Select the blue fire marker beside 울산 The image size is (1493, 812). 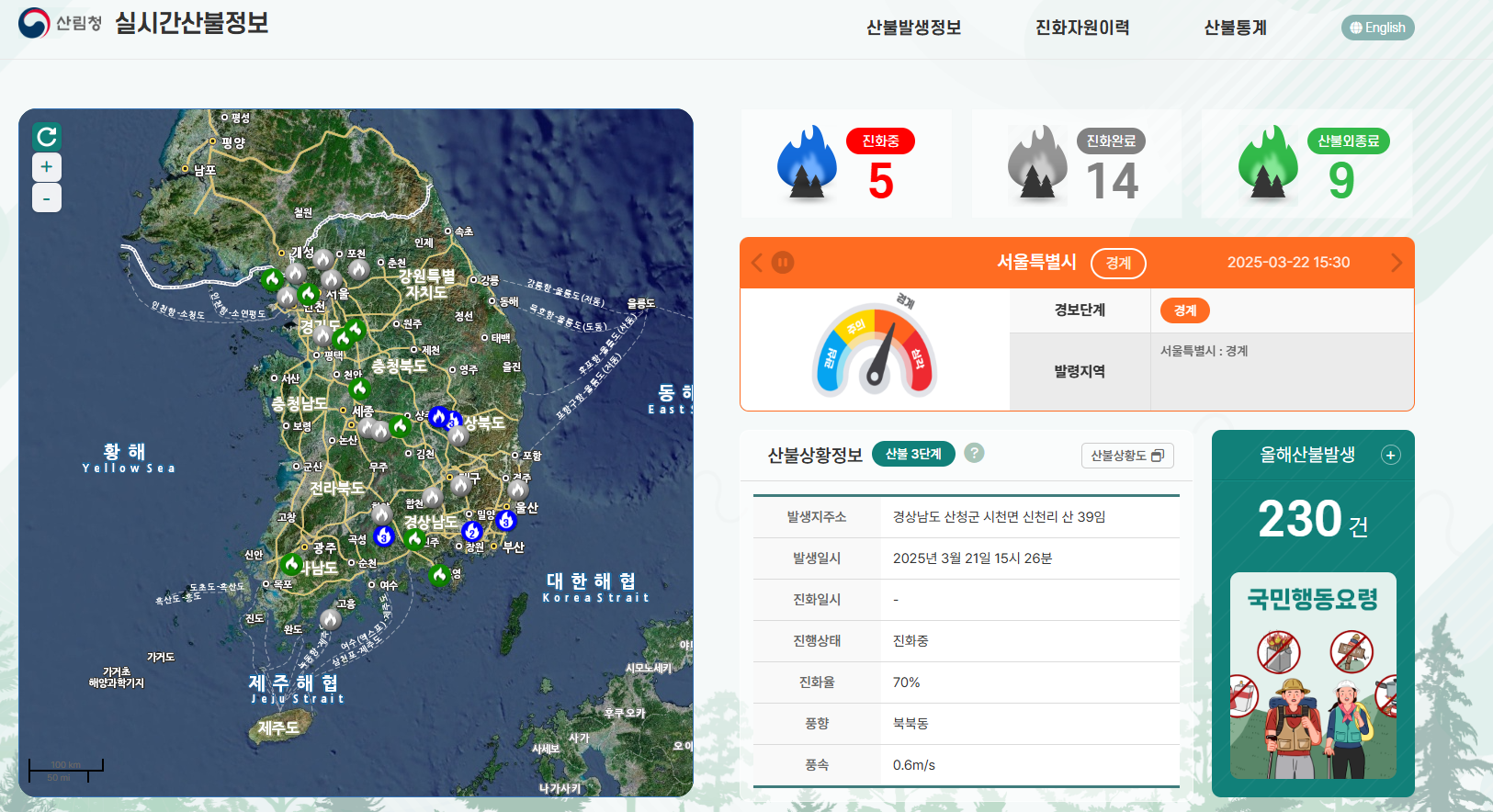[x=506, y=521]
